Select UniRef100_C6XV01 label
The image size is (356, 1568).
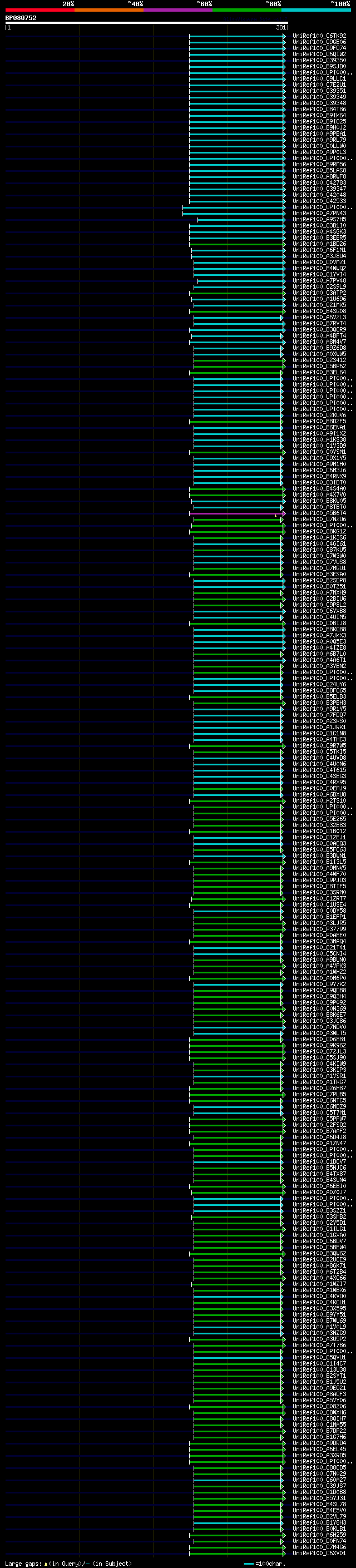pyautogui.click(x=319, y=1553)
